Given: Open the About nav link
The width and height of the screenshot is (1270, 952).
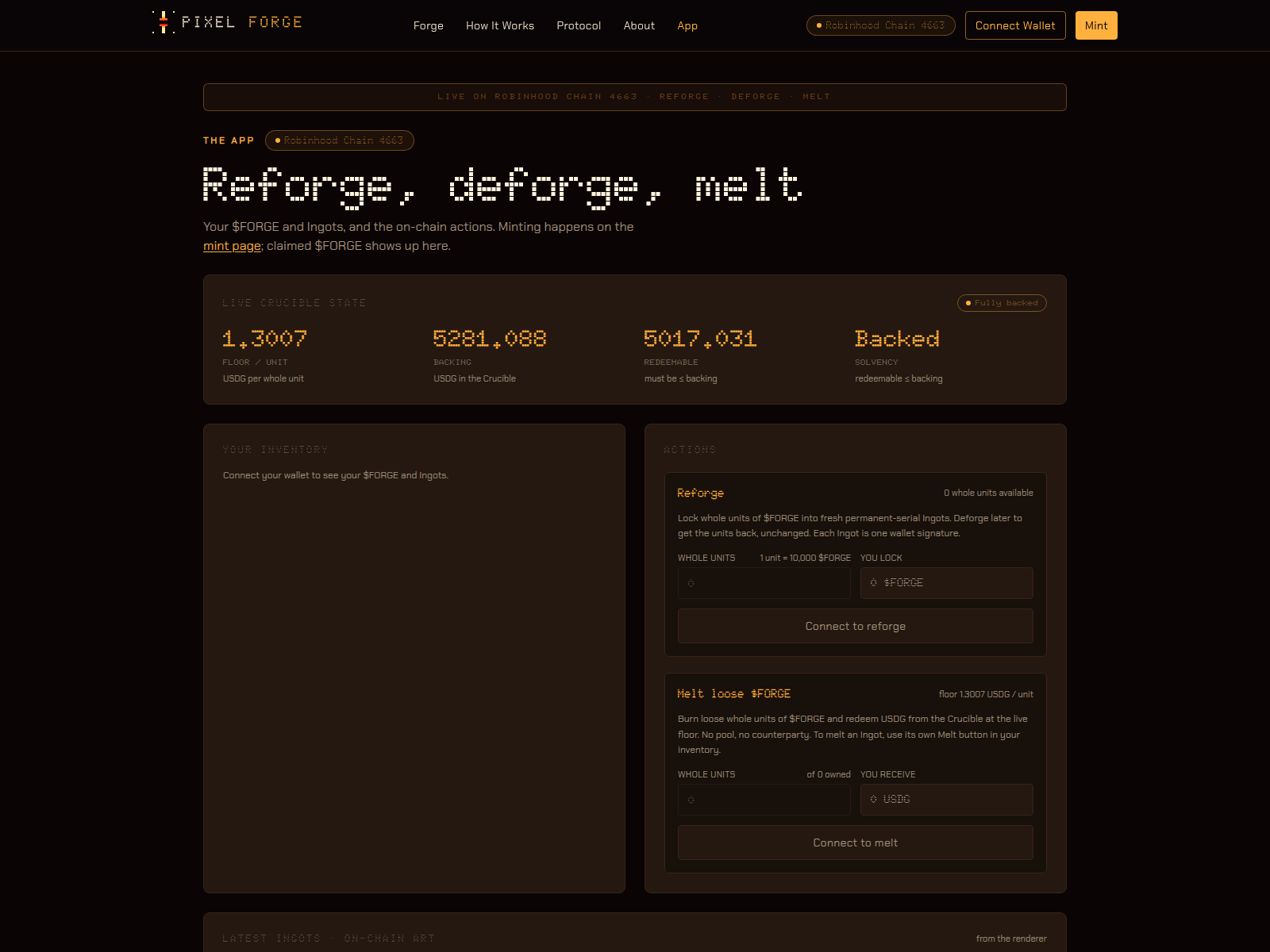Looking at the screenshot, I should pyautogui.click(x=639, y=25).
